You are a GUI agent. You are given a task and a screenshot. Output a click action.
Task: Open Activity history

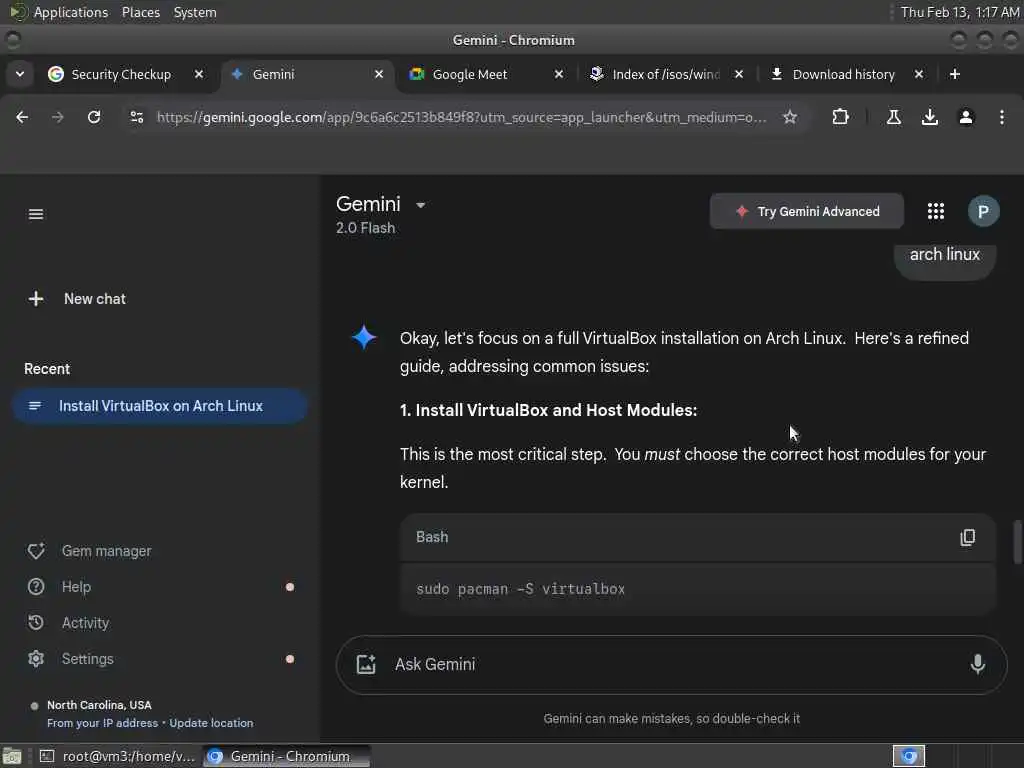[69, 623]
